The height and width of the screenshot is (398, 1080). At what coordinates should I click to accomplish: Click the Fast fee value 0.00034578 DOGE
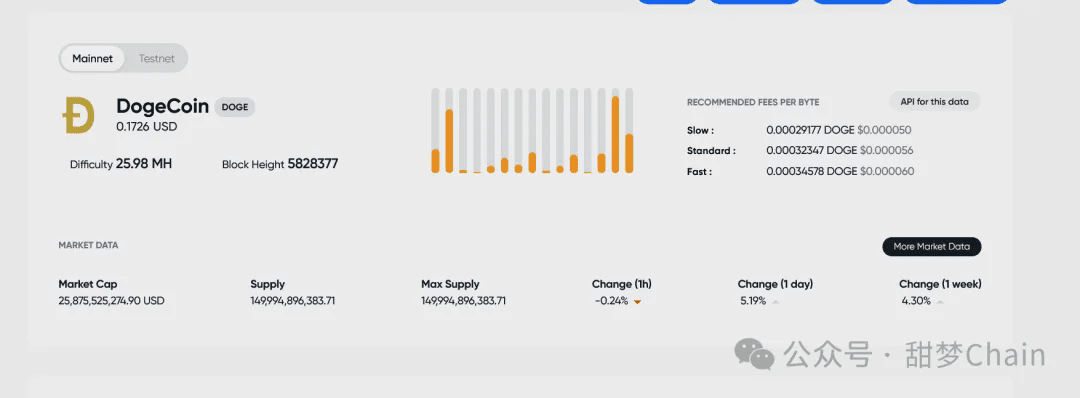point(811,171)
